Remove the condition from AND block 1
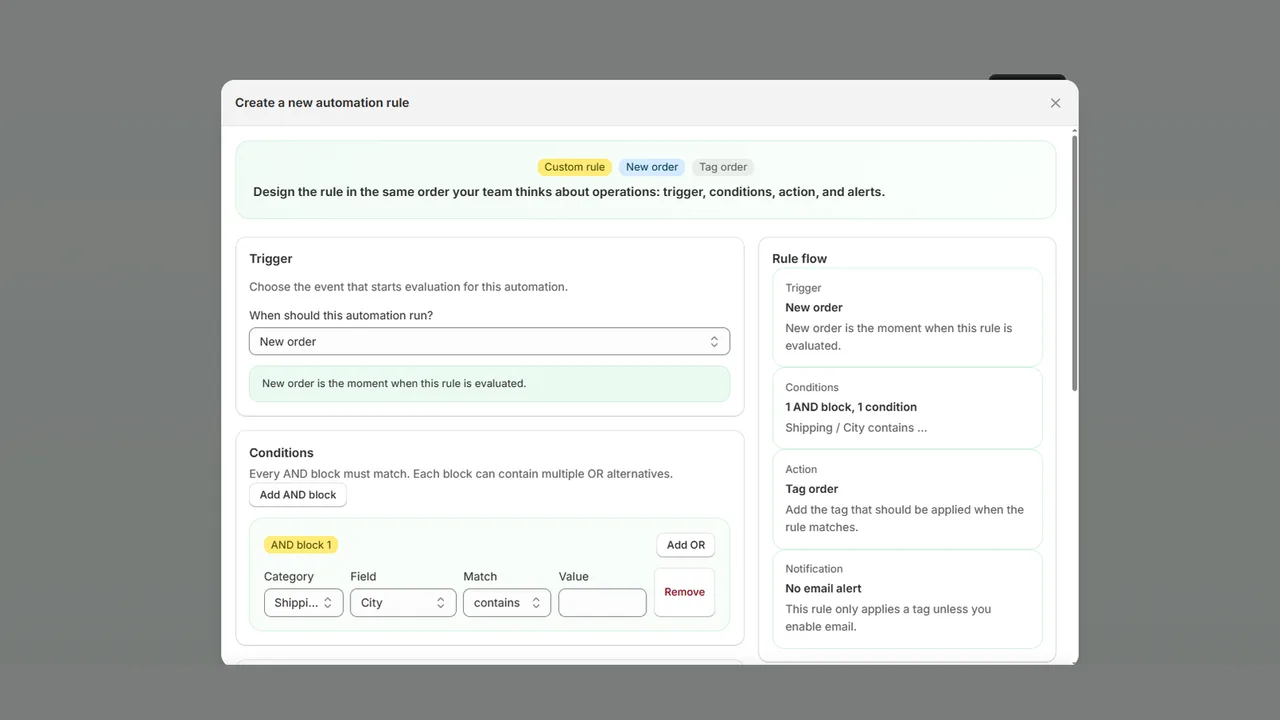The width and height of the screenshot is (1280, 720). pyautogui.click(x=684, y=592)
